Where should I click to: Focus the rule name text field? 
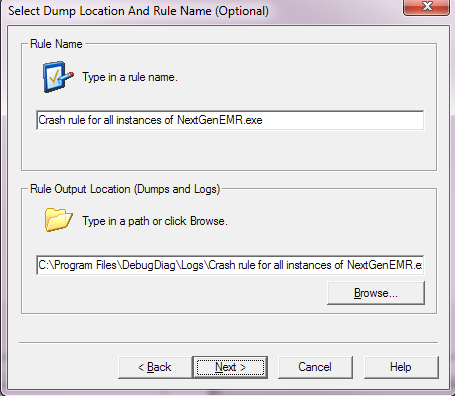tap(230, 120)
